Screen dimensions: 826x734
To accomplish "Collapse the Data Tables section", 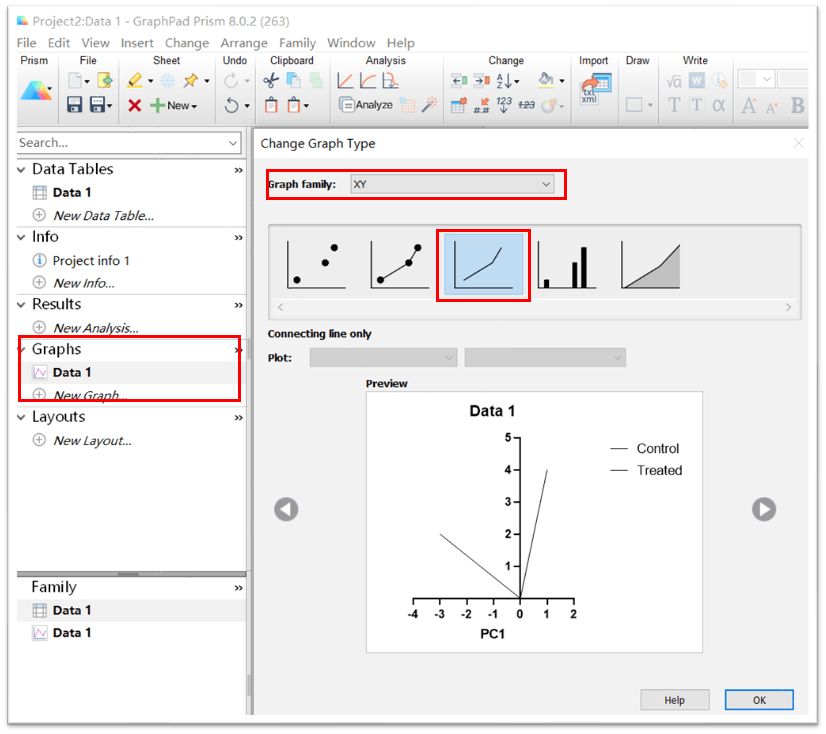I will [22, 170].
